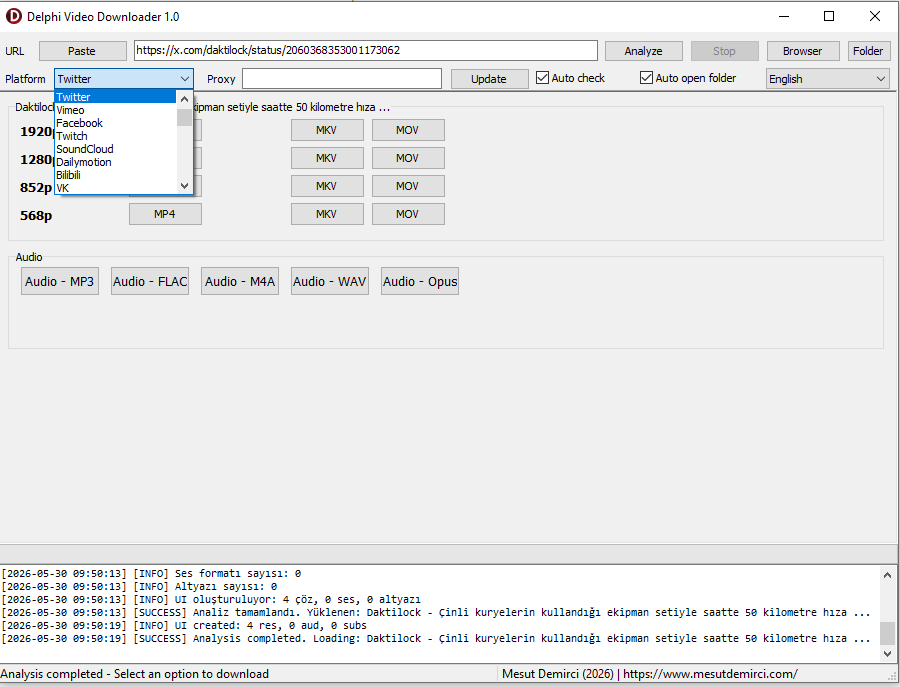This screenshot has width=900, height=687.
Task: Minimize the Delphi Video Downloader window
Action: click(784, 16)
